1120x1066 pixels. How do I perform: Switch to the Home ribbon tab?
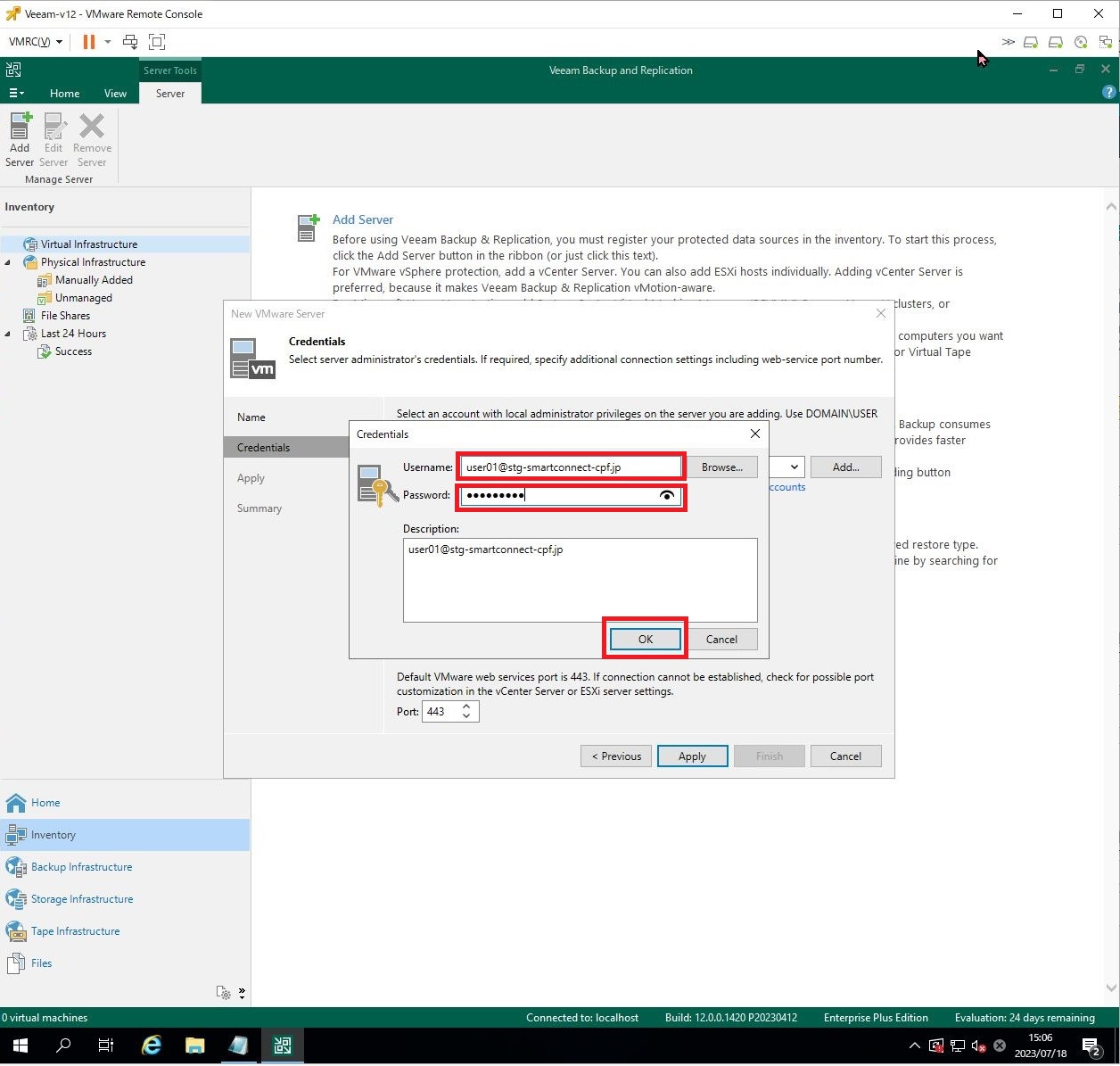(64, 93)
